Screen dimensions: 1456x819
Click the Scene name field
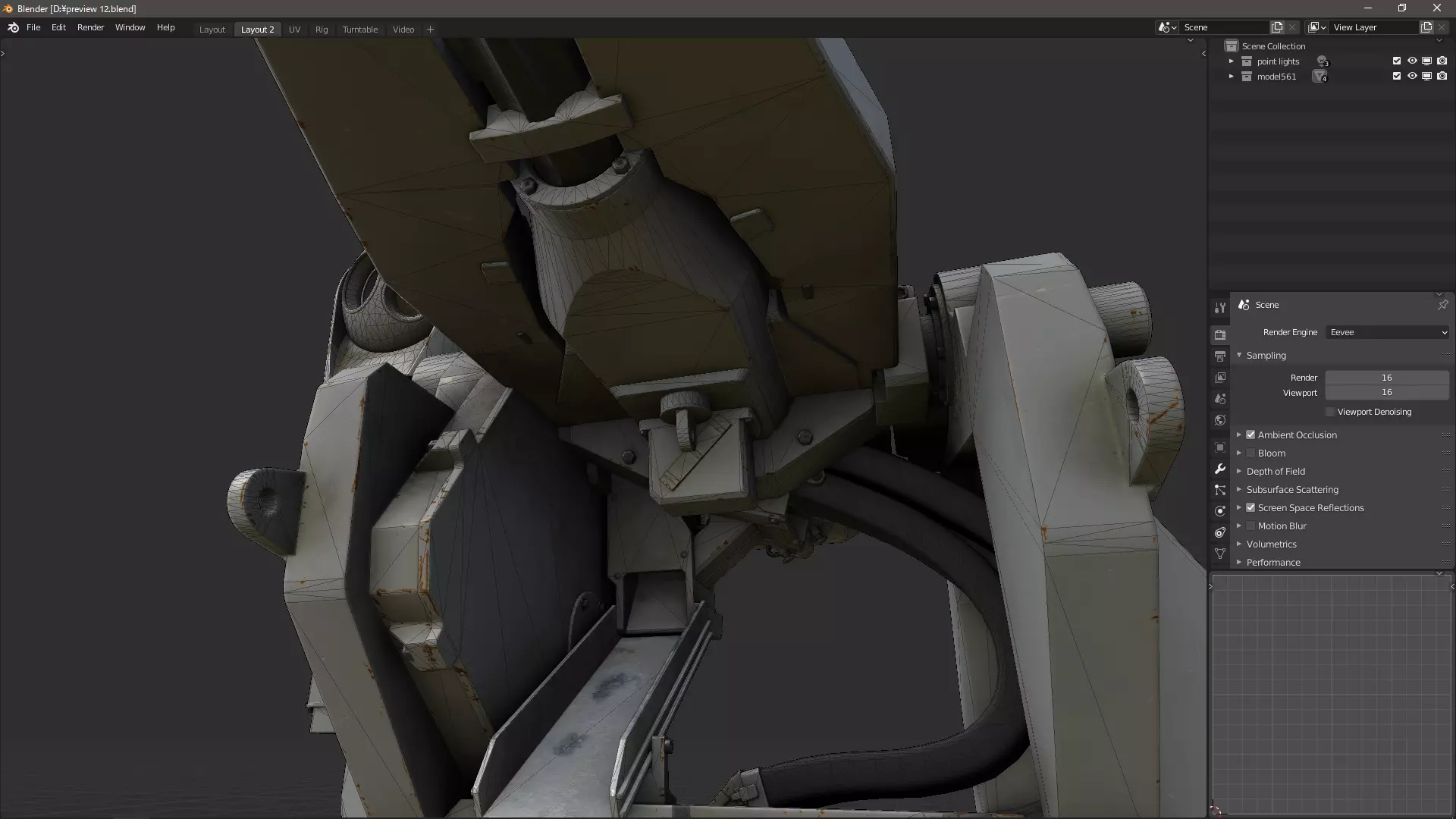click(1225, 27)
